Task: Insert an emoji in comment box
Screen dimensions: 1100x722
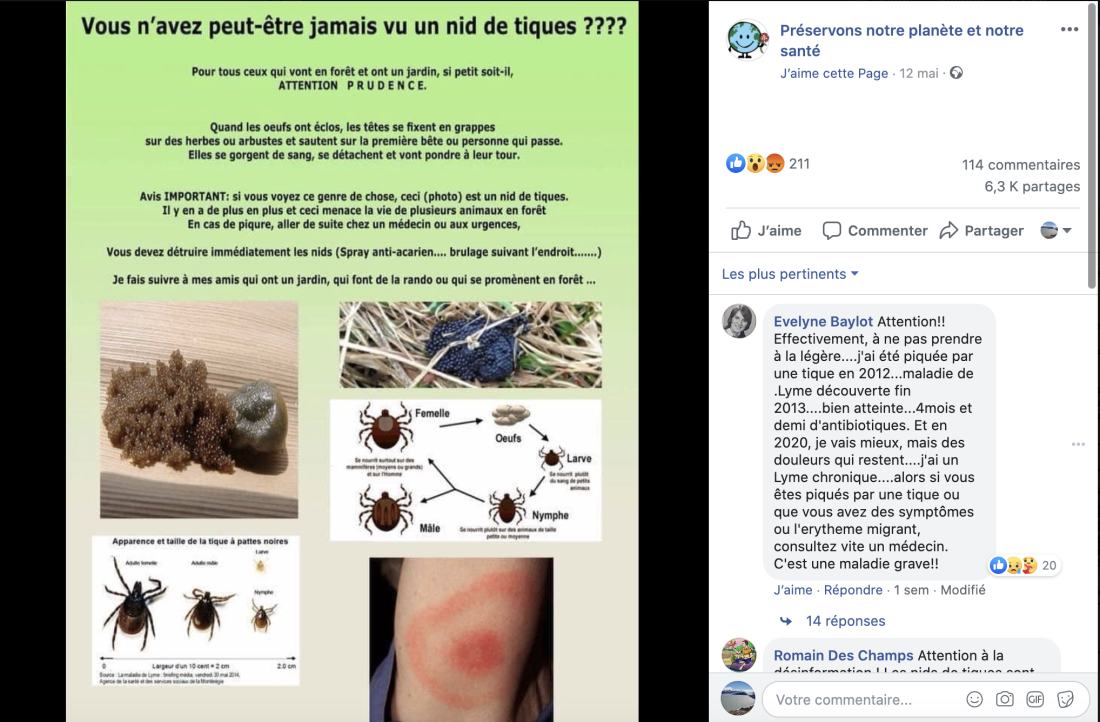Action: click(x=974, y=699)
